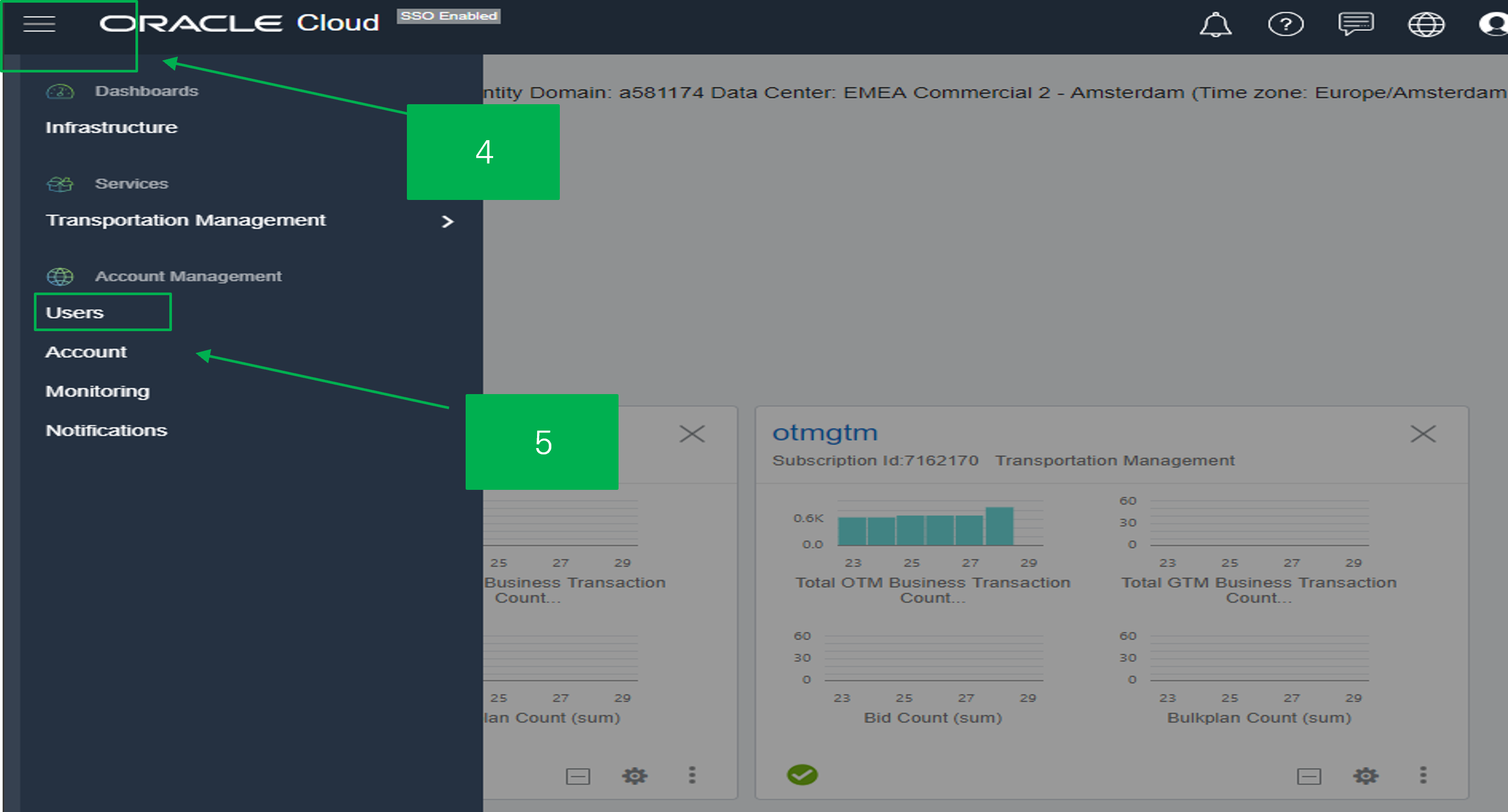The height and width of the screenshot is (812, 1508).
Task: Click the Account Management globe icon
Action: [60, 276]
